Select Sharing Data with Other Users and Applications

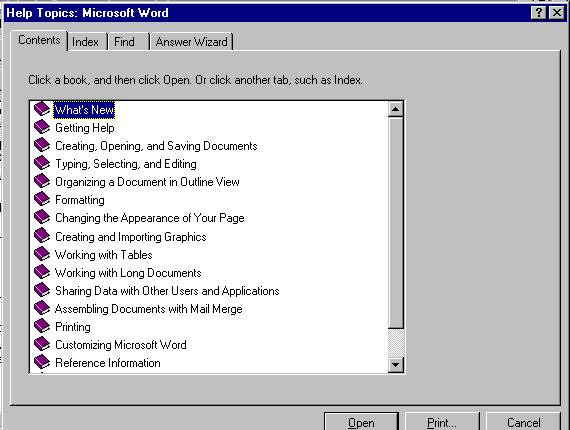[167, 291]
